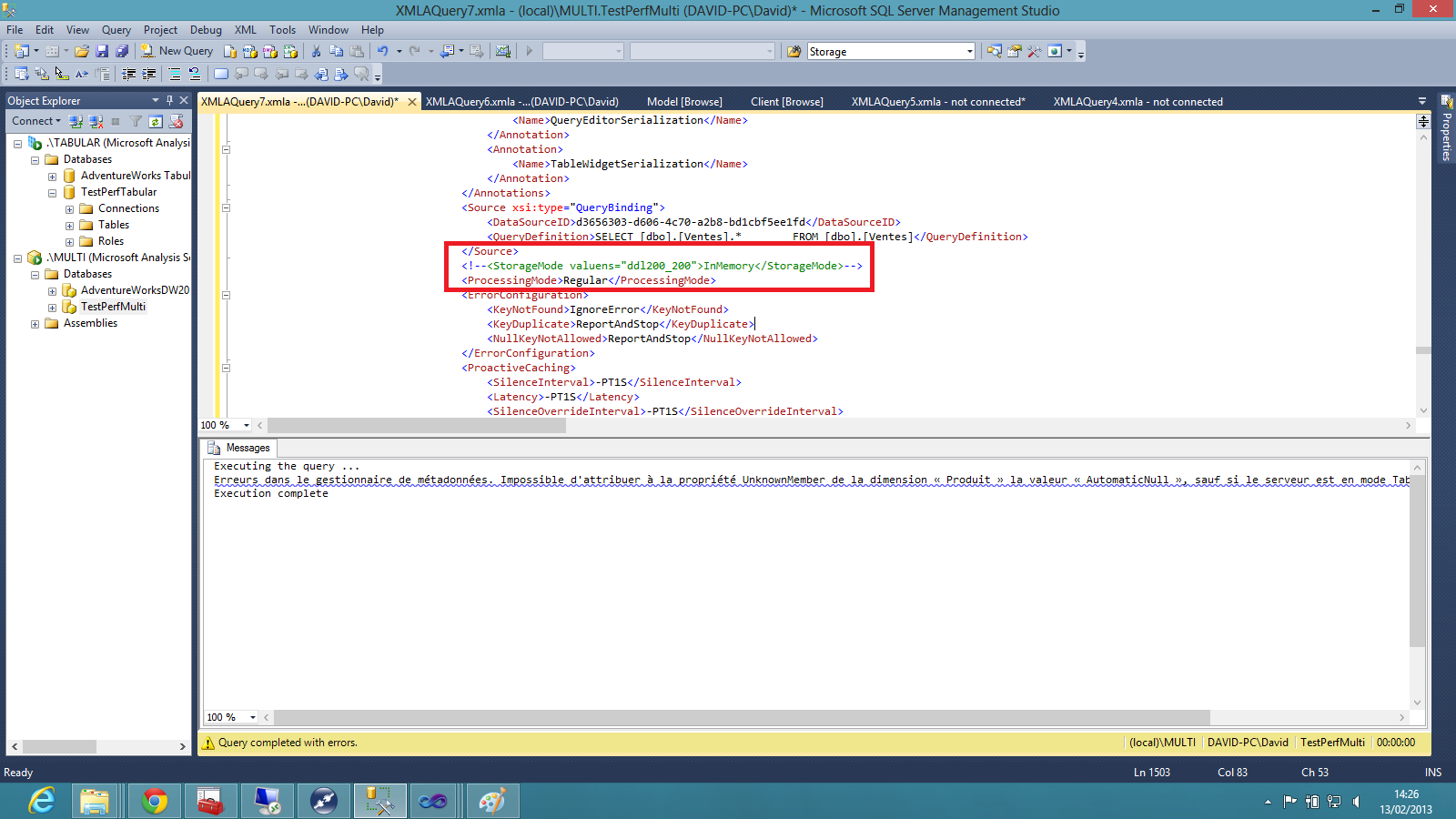Open the Query menu
Screen dimensions: 1456x819
(x=116, y=30)
